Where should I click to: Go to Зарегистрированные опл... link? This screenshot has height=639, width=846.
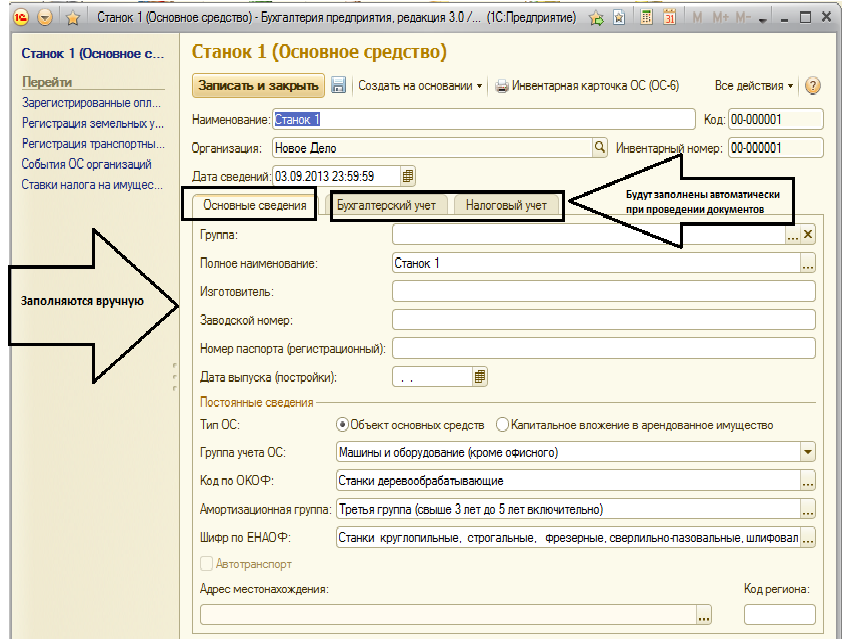click(x=91, y=103)
